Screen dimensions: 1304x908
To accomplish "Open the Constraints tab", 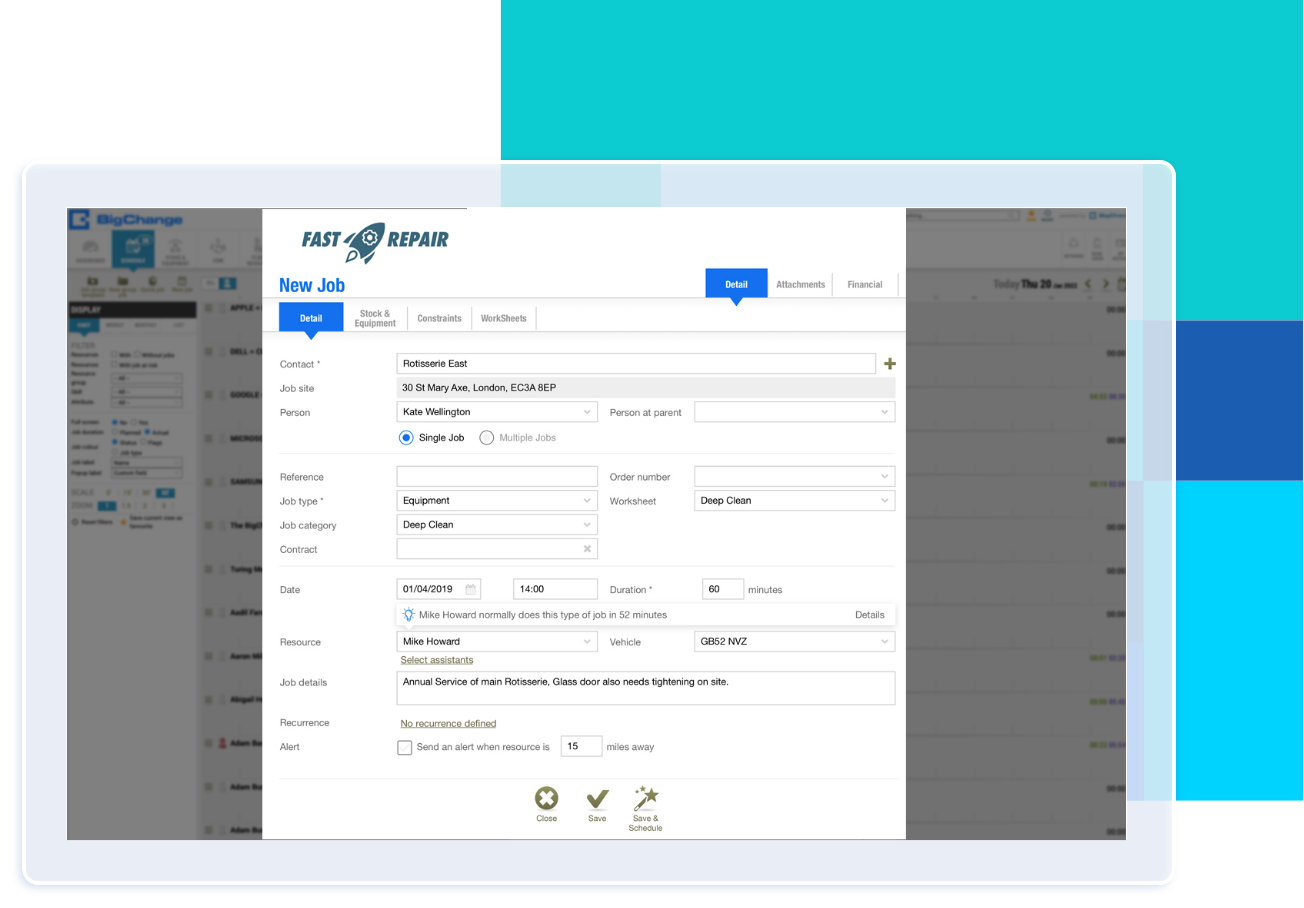I will (439, 318).
